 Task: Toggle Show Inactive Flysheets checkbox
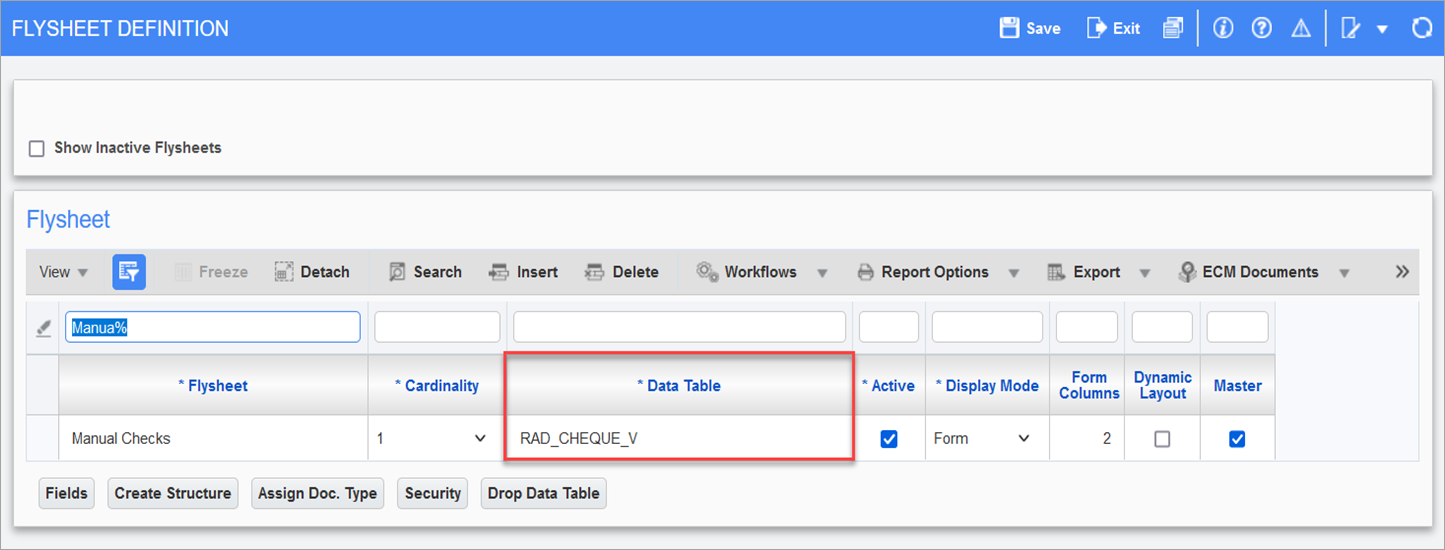tap(37, 148)
